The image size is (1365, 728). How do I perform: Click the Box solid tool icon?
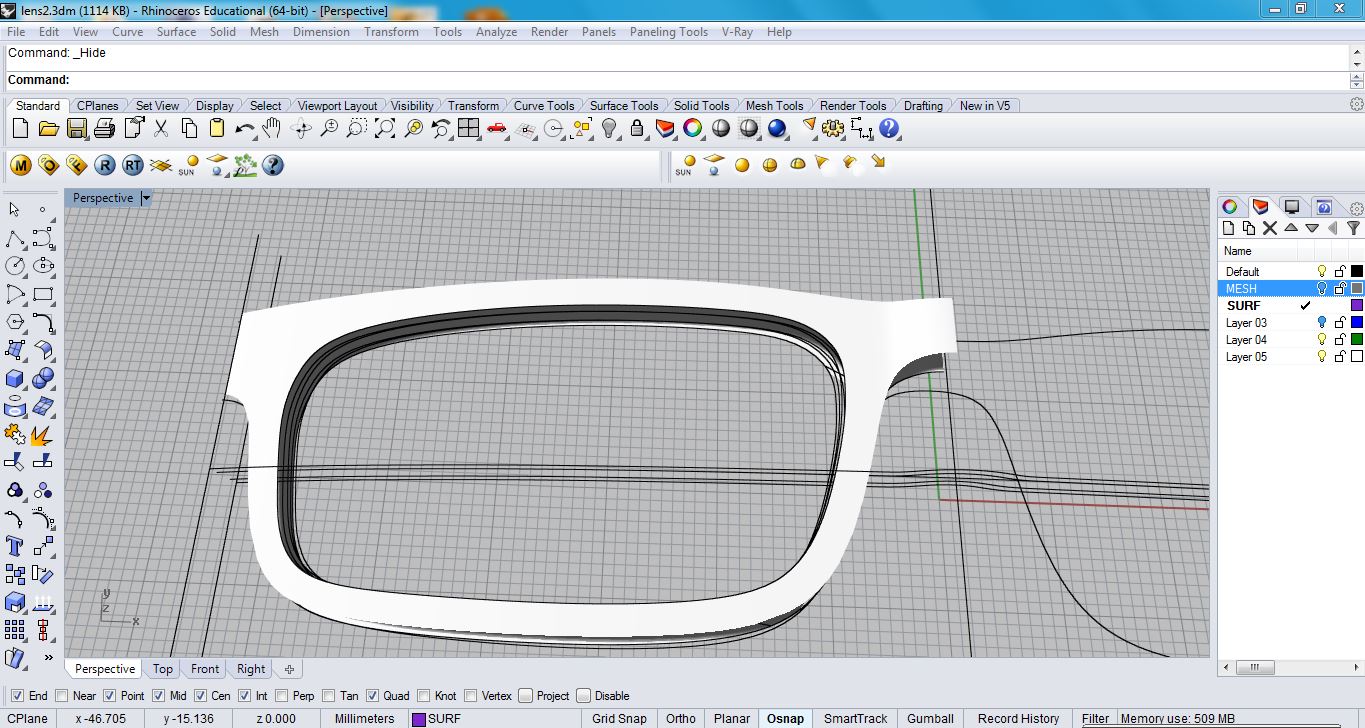tap(15, 379)
